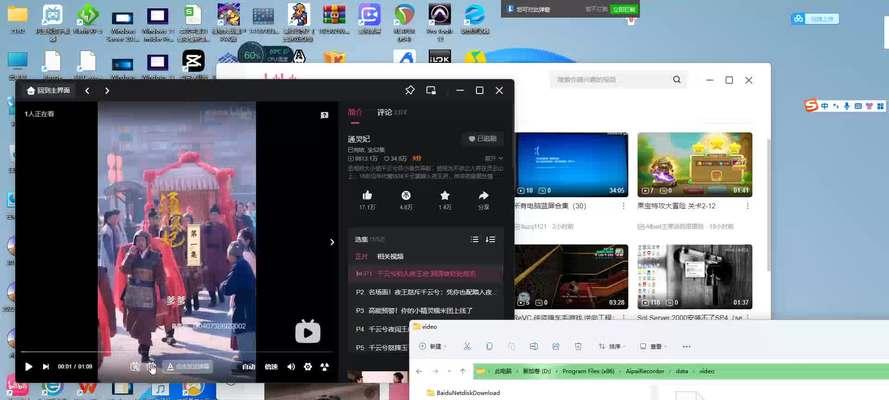Screen dimensions: 889x400
Task: Mute the video using the volume icon
Action: click(291, 367)
